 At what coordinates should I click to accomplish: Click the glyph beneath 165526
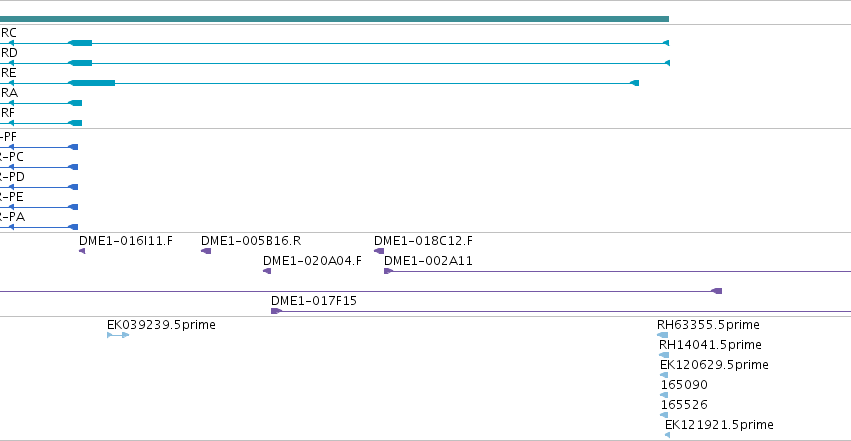[x=664, y=416]
